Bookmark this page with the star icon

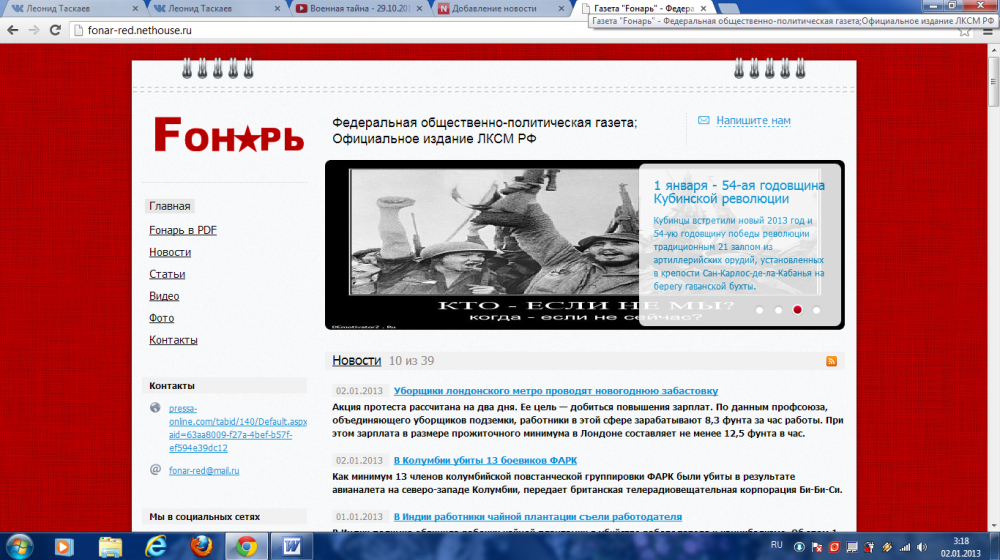965,32
